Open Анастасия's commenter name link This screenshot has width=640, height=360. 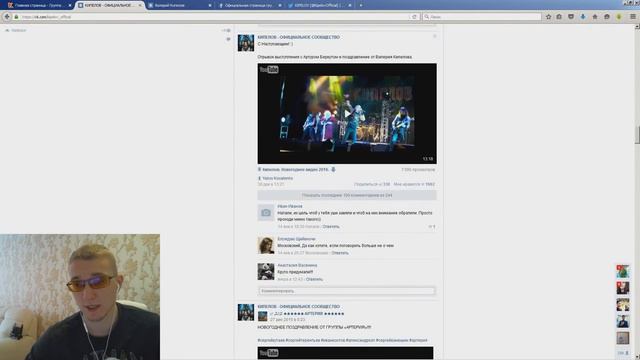(x=297, y=265)
